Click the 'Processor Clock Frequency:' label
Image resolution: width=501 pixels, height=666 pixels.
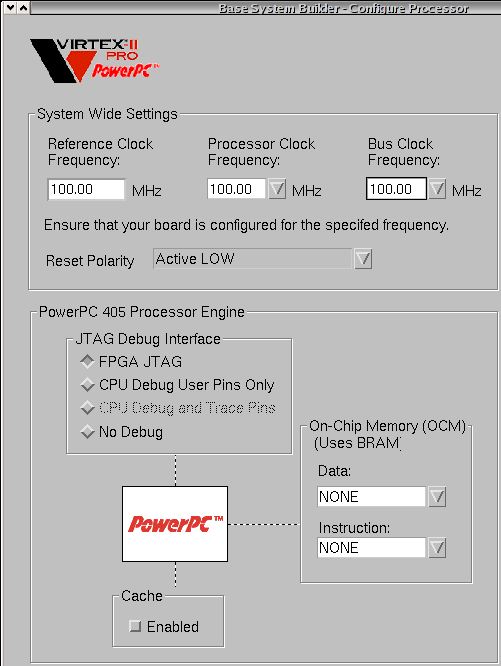261,152
